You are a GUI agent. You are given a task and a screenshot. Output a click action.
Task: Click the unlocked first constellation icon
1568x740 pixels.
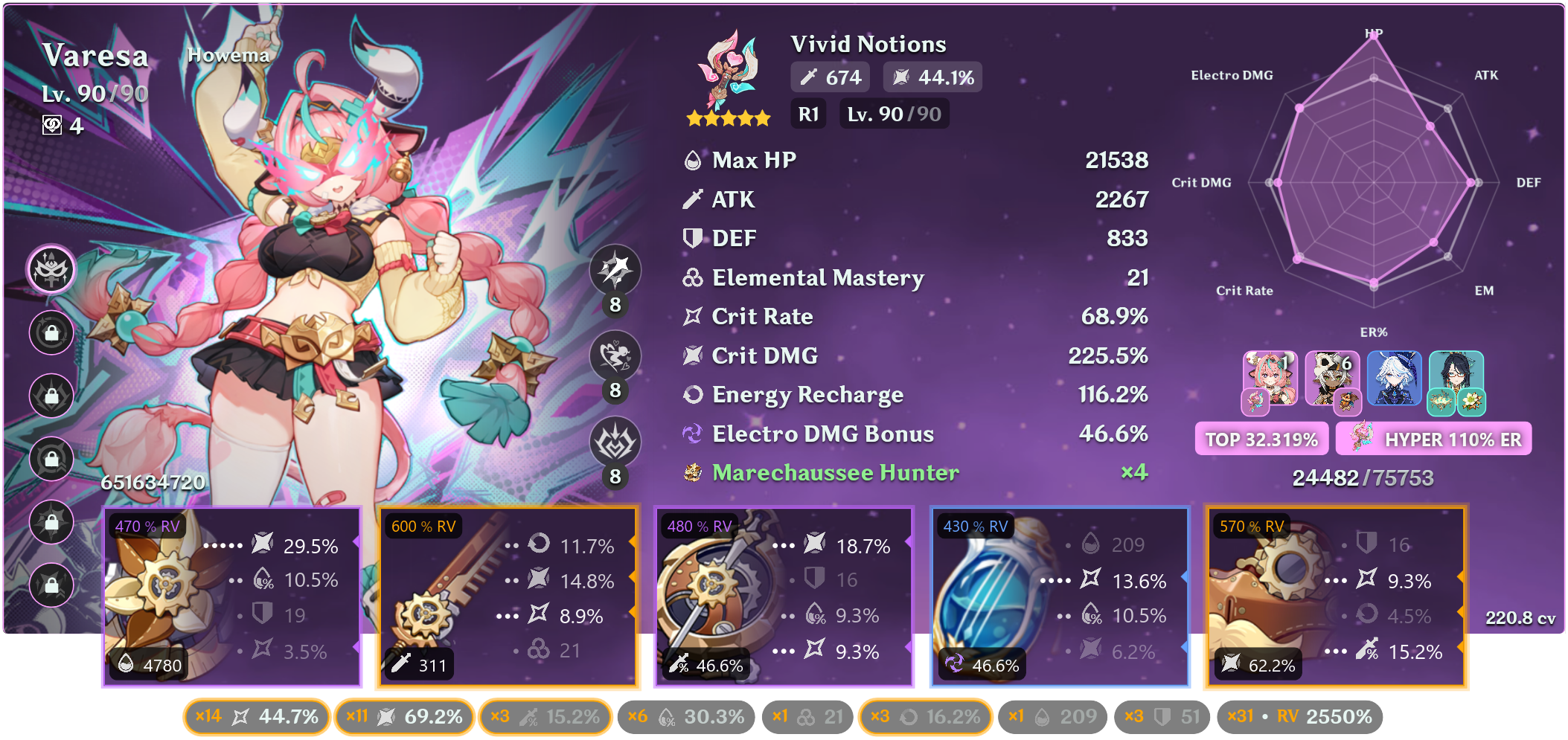coord(51,268)
